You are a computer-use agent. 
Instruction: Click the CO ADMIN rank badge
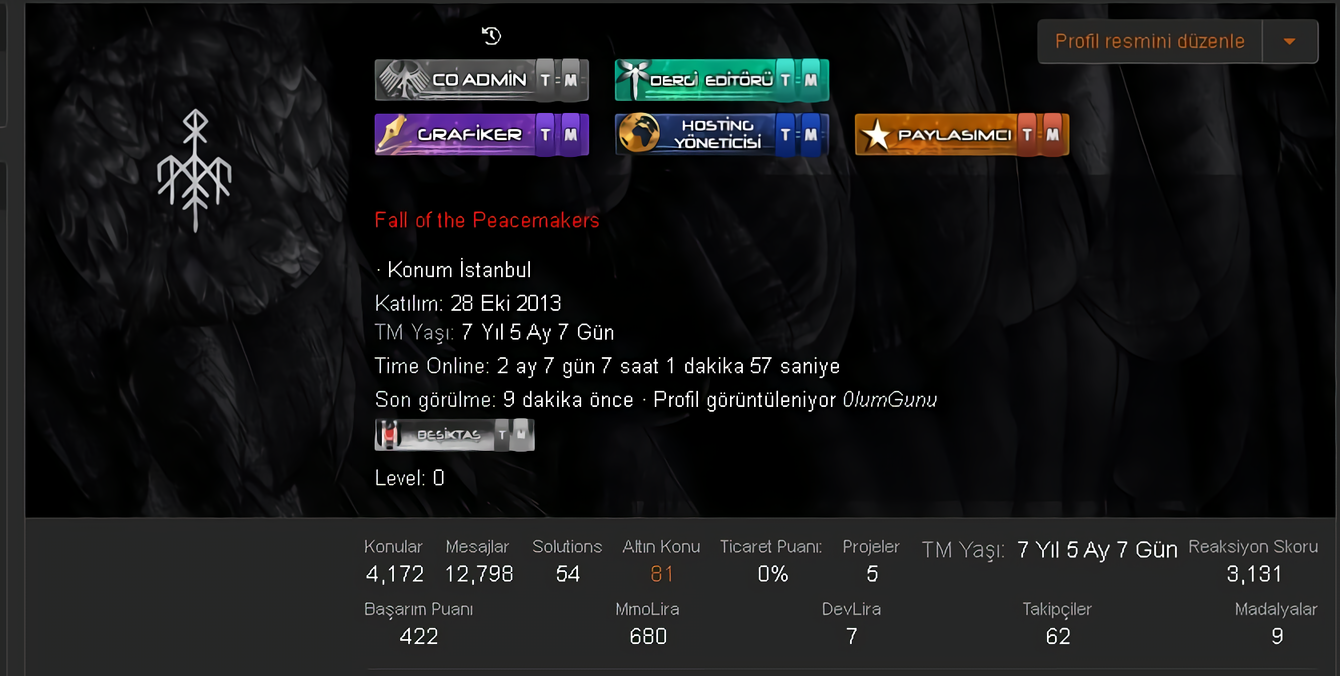point(481,80)
